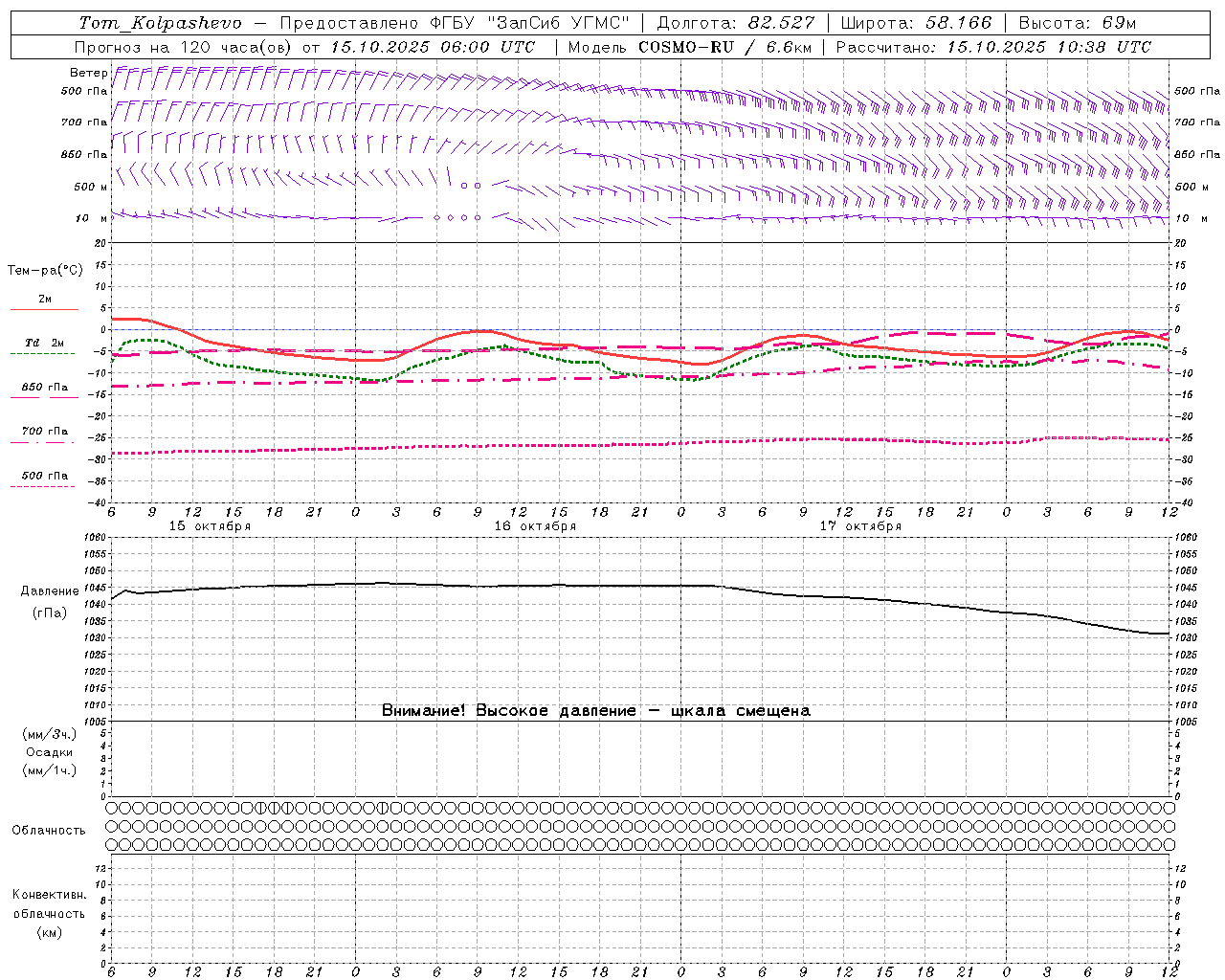Click the pink dash-dot legend line for 700 гПа

click(42, 442)
